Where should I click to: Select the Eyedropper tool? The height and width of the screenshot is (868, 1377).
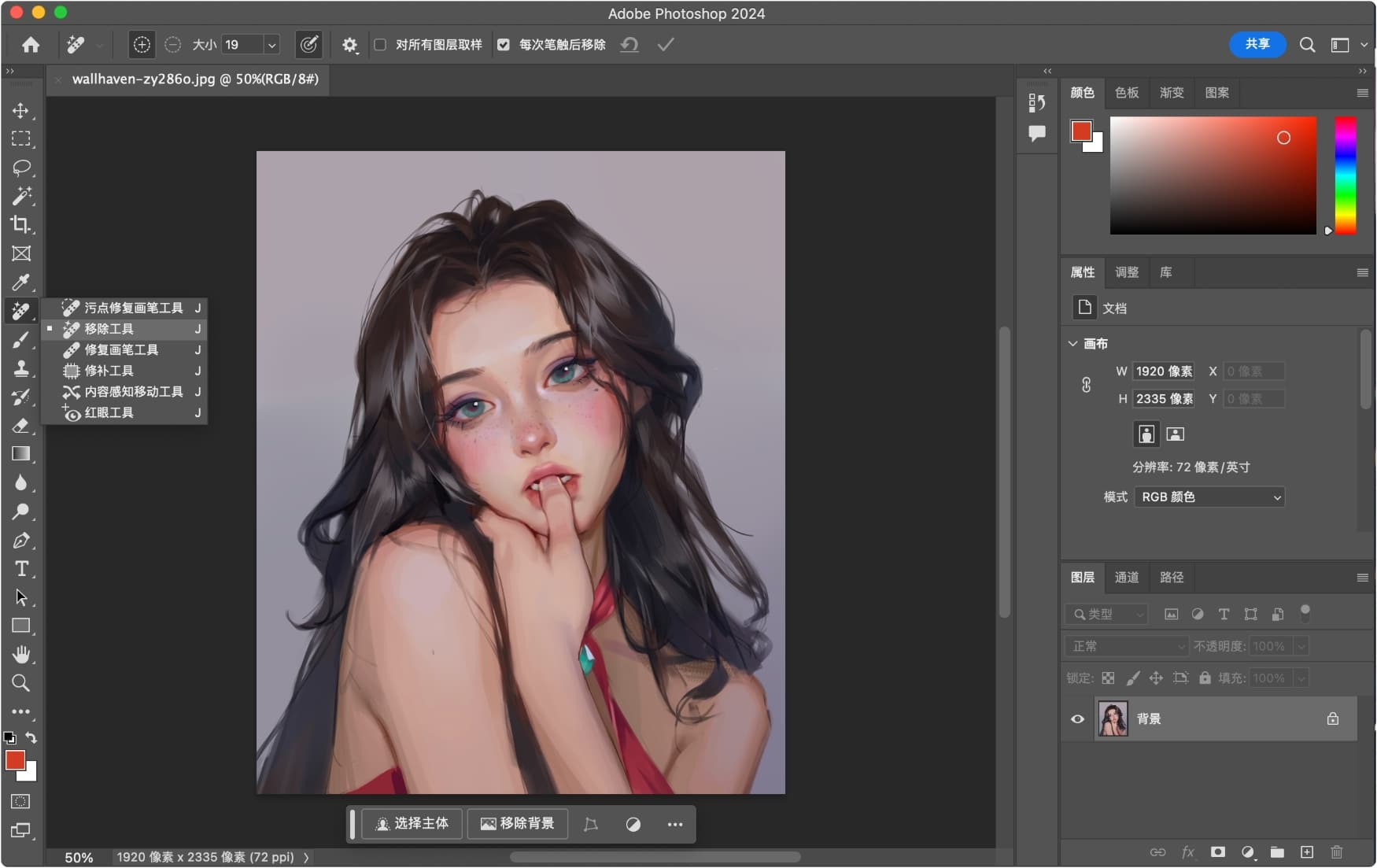(x=21, y=282)
